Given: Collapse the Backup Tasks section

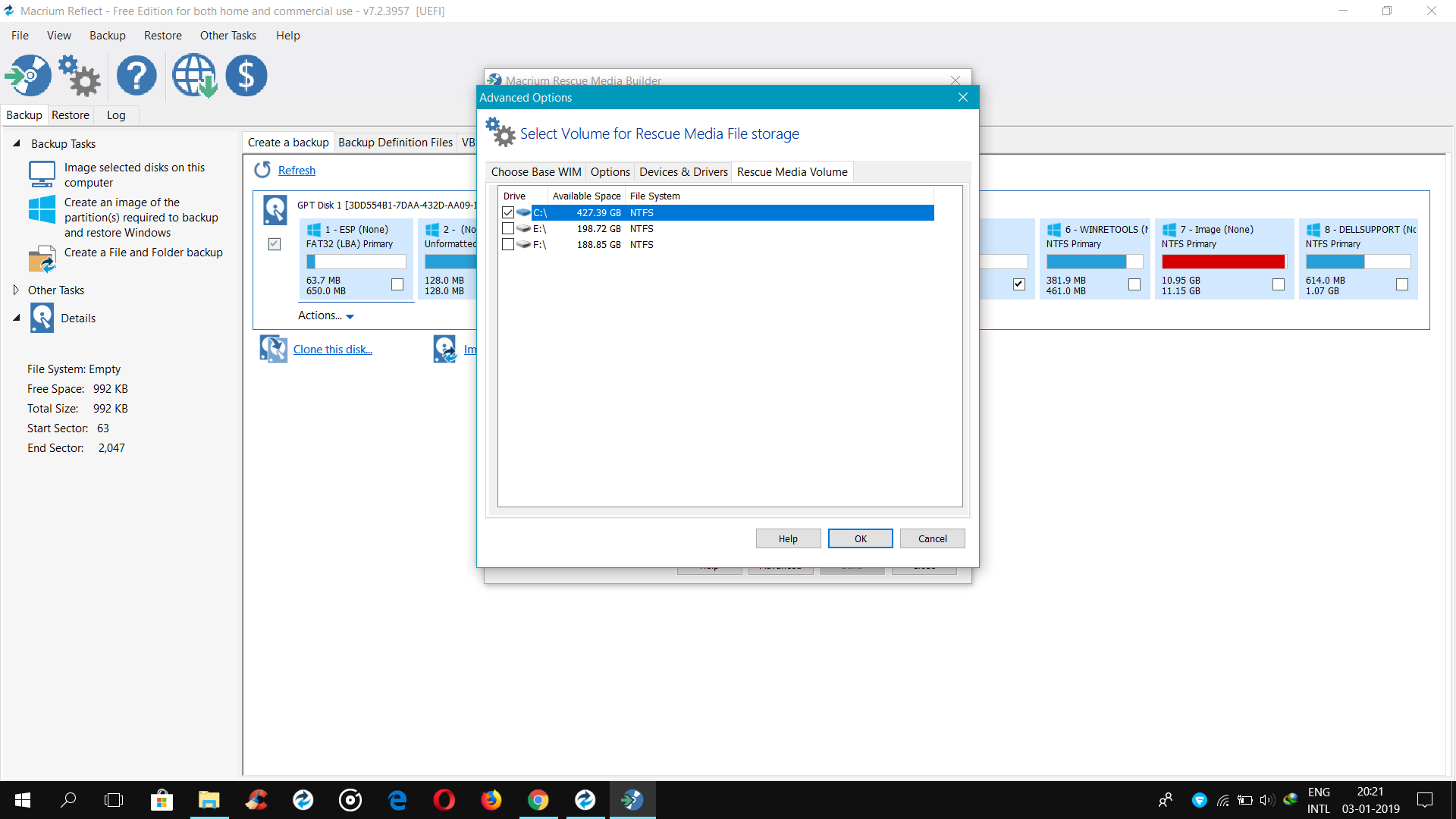Looking at the screenshot, I should tap(16, 143).
